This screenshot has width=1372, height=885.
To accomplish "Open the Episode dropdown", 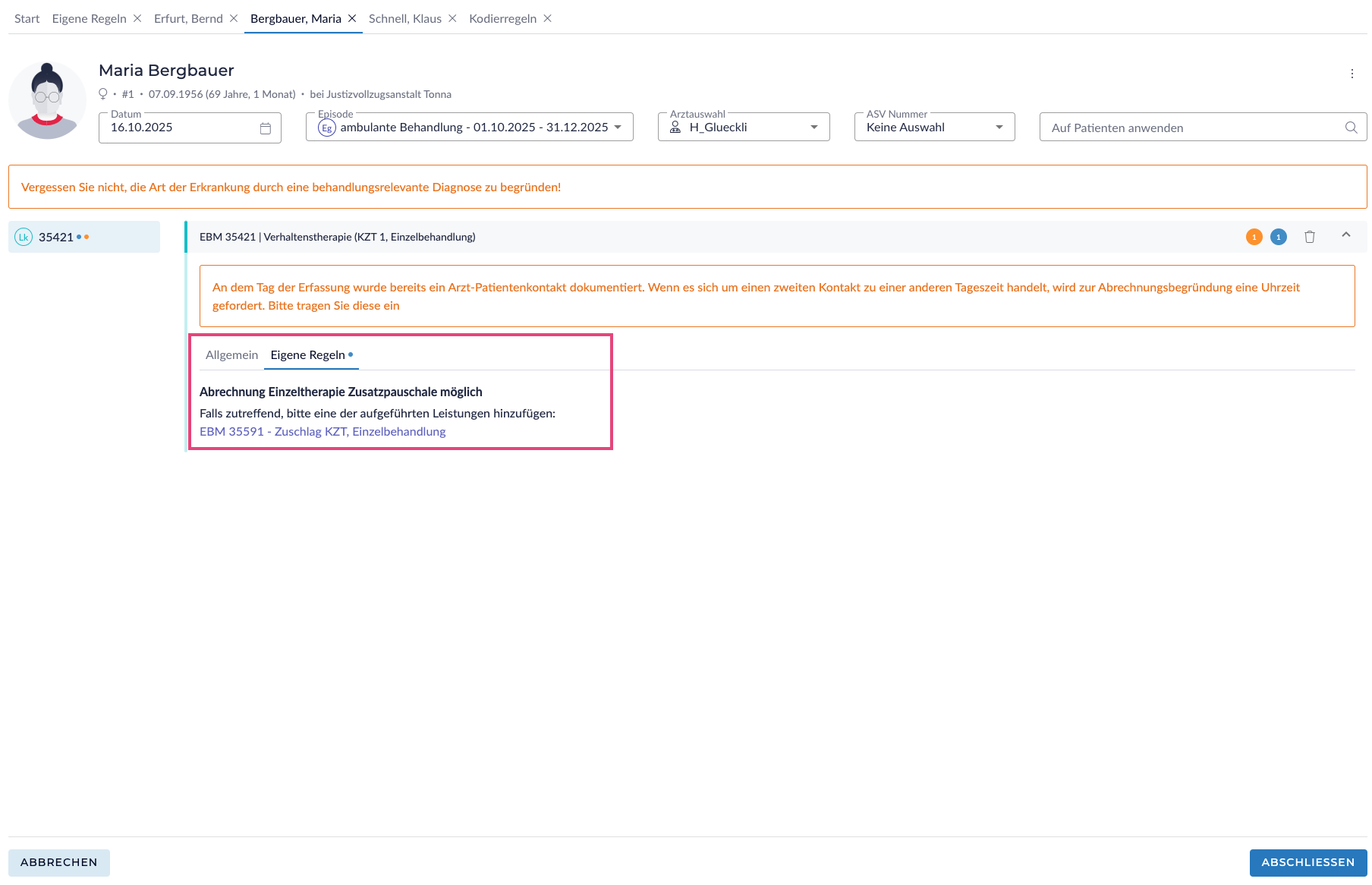I will click(618, 128).
